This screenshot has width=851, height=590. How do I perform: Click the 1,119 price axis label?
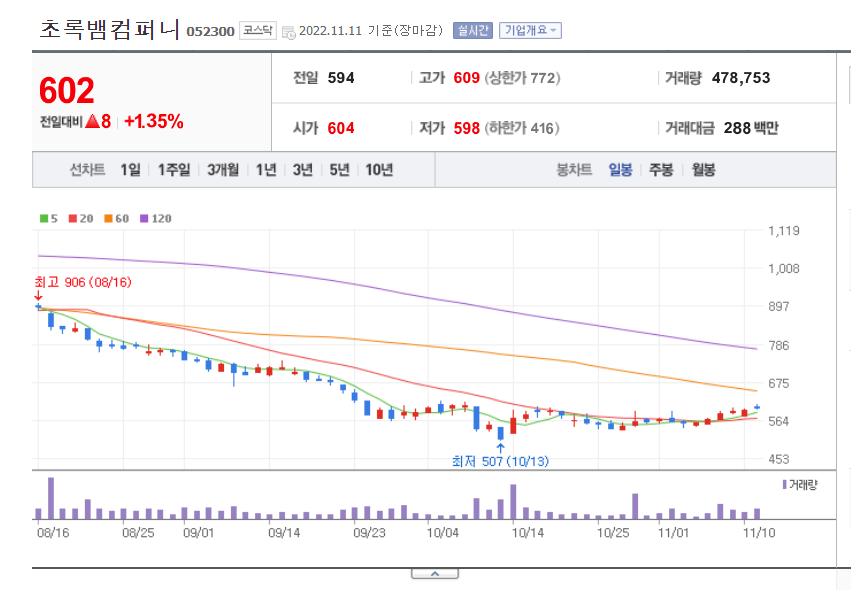point(784,231)
